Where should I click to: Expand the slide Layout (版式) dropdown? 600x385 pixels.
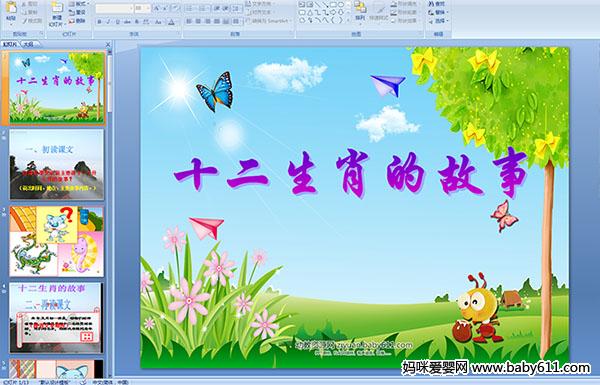tap(79, 3)
